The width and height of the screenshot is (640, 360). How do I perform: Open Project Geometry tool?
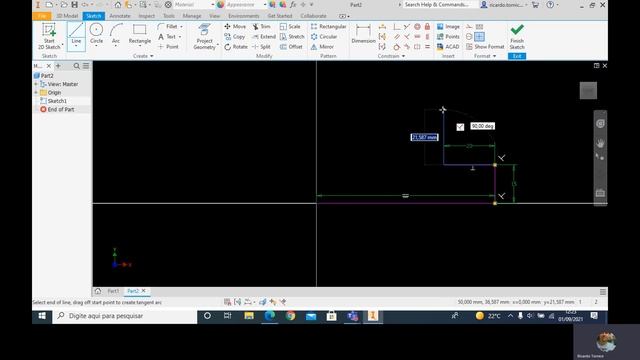coord(204,36)
